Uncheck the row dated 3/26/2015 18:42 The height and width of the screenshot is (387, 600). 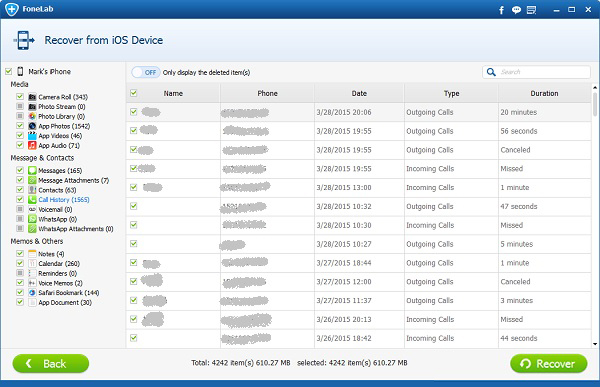tap(134, 338)
